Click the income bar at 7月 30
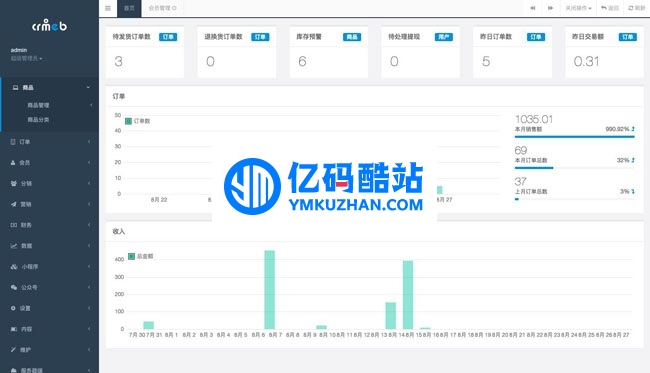This screenshot has height=373, width=650. 148,325
